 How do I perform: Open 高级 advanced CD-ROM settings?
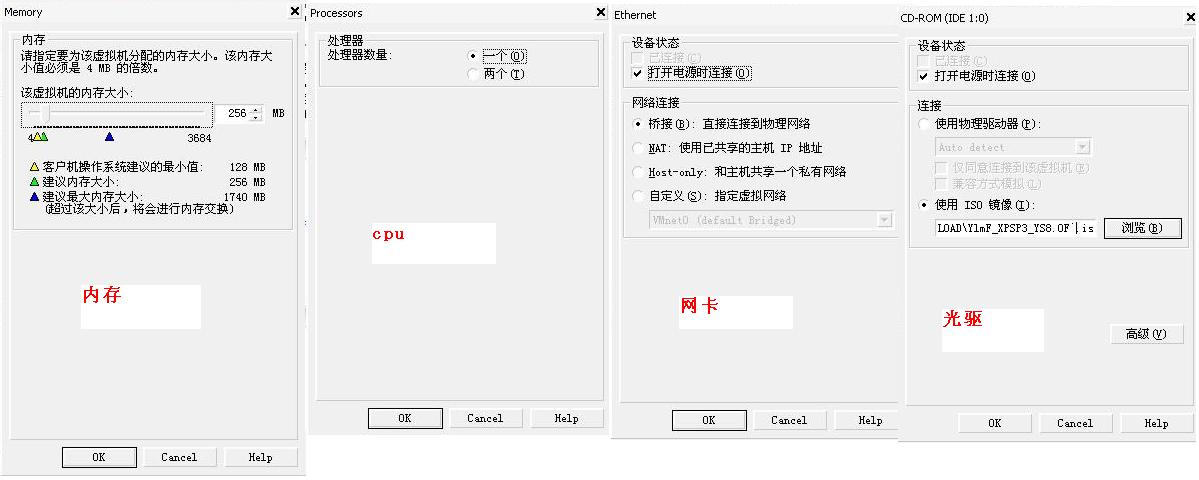point(1139,334)
